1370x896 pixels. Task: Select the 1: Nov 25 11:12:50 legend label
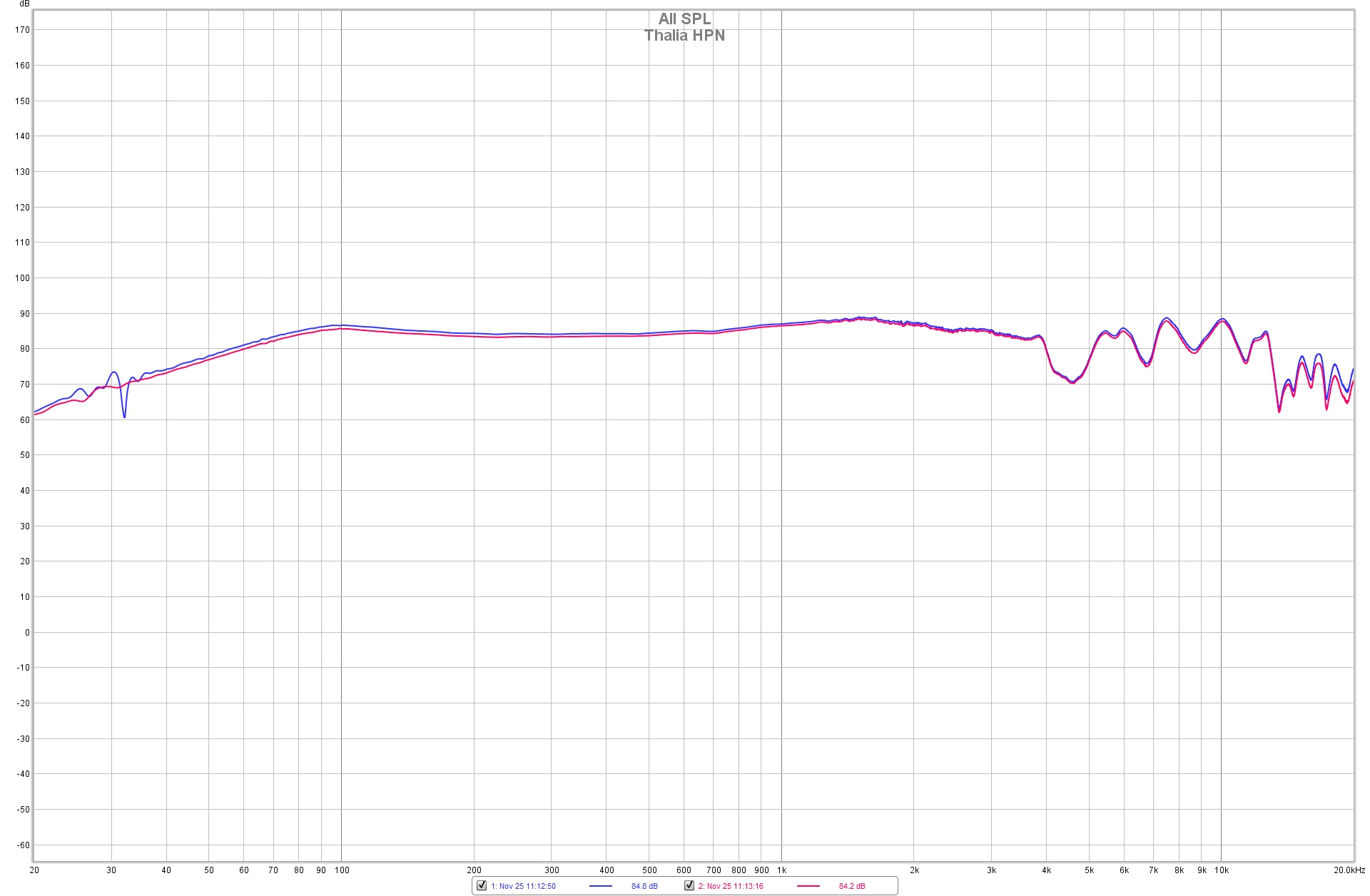click(523, 886)
